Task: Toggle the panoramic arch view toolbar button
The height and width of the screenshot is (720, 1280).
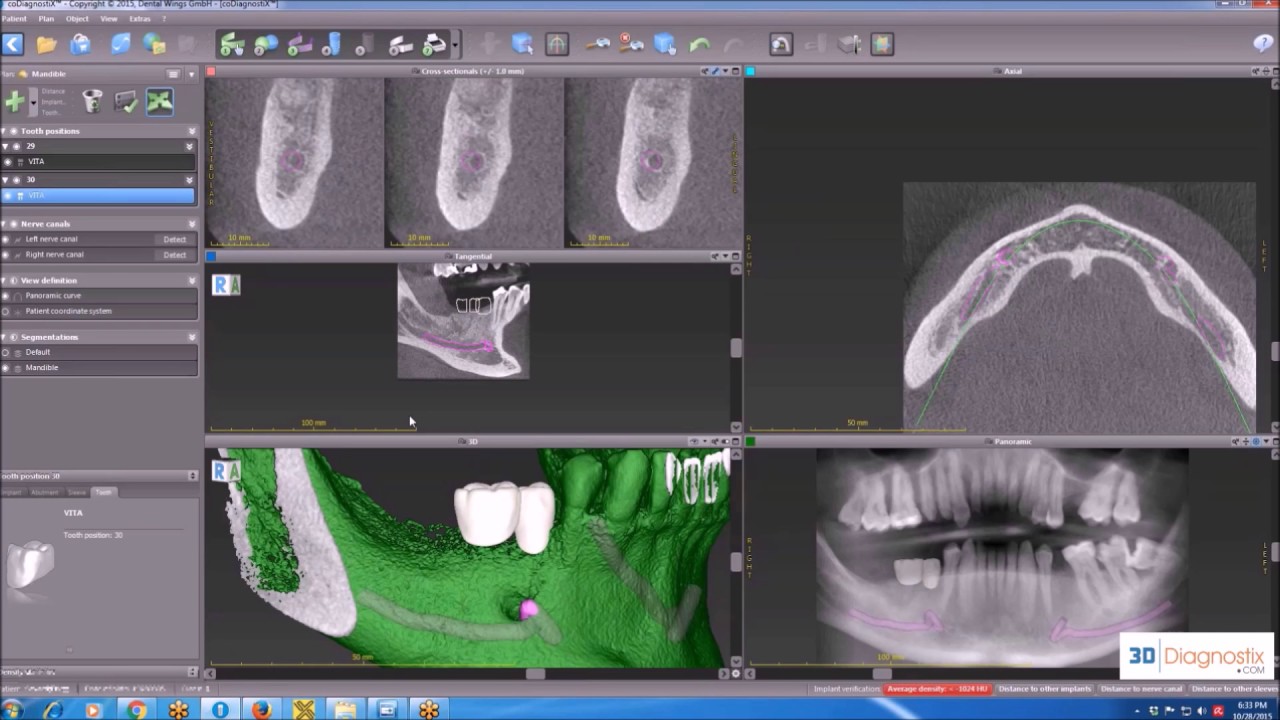Action: click(557, 44)
